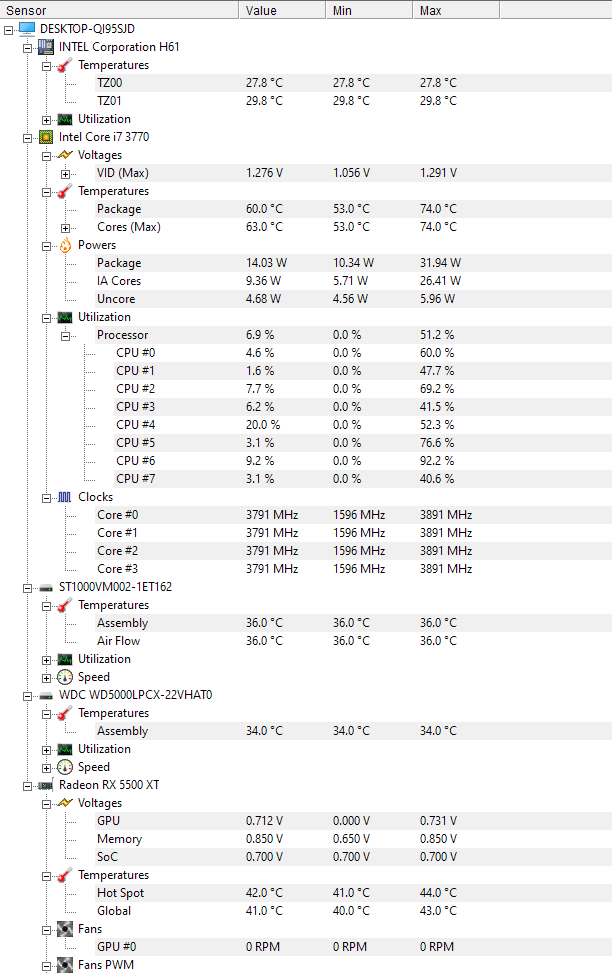Click the Max column header
Image resolution: width=612 pixels, height=973 pixels.
(x=456, y=10)
